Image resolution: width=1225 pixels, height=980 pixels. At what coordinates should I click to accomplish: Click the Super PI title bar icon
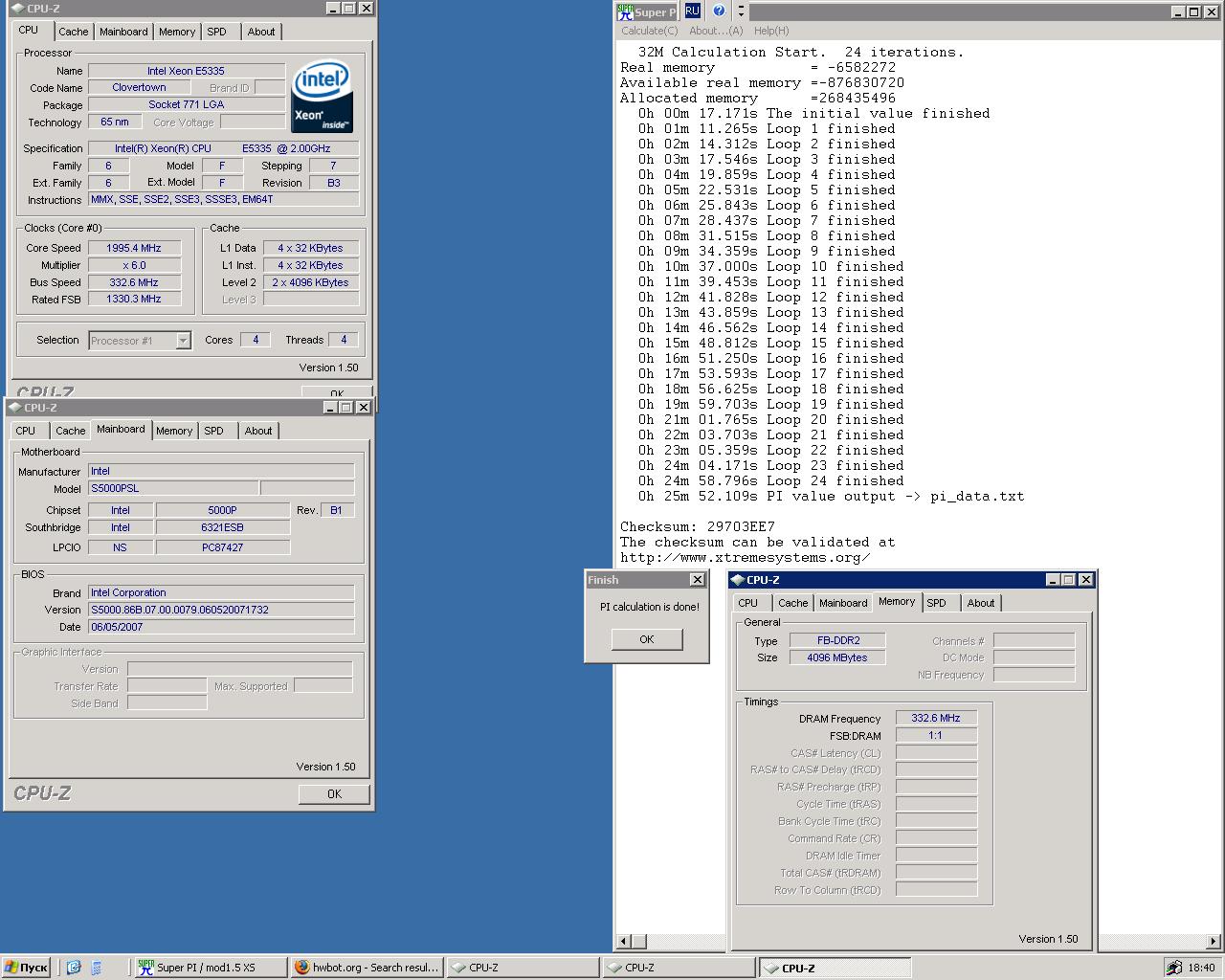(625, 11)
